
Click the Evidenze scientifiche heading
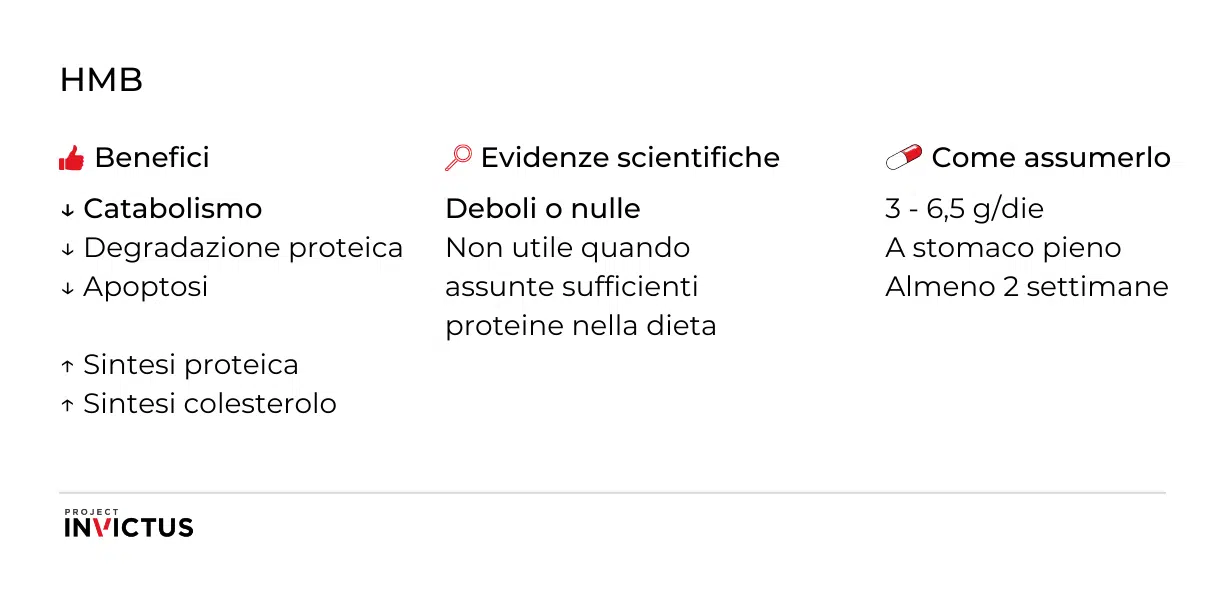click(x=630, y=158)
